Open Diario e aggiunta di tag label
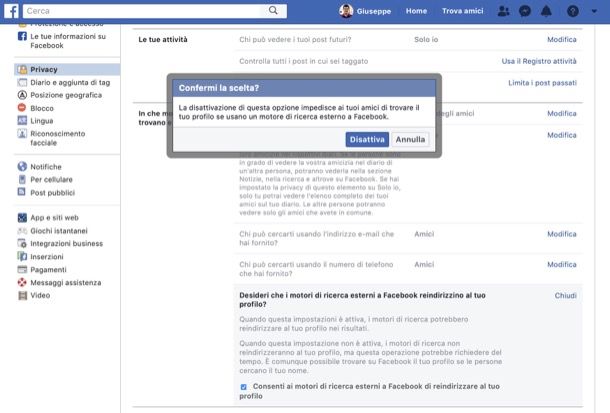610x413 pixels. (x=70, y=82)
